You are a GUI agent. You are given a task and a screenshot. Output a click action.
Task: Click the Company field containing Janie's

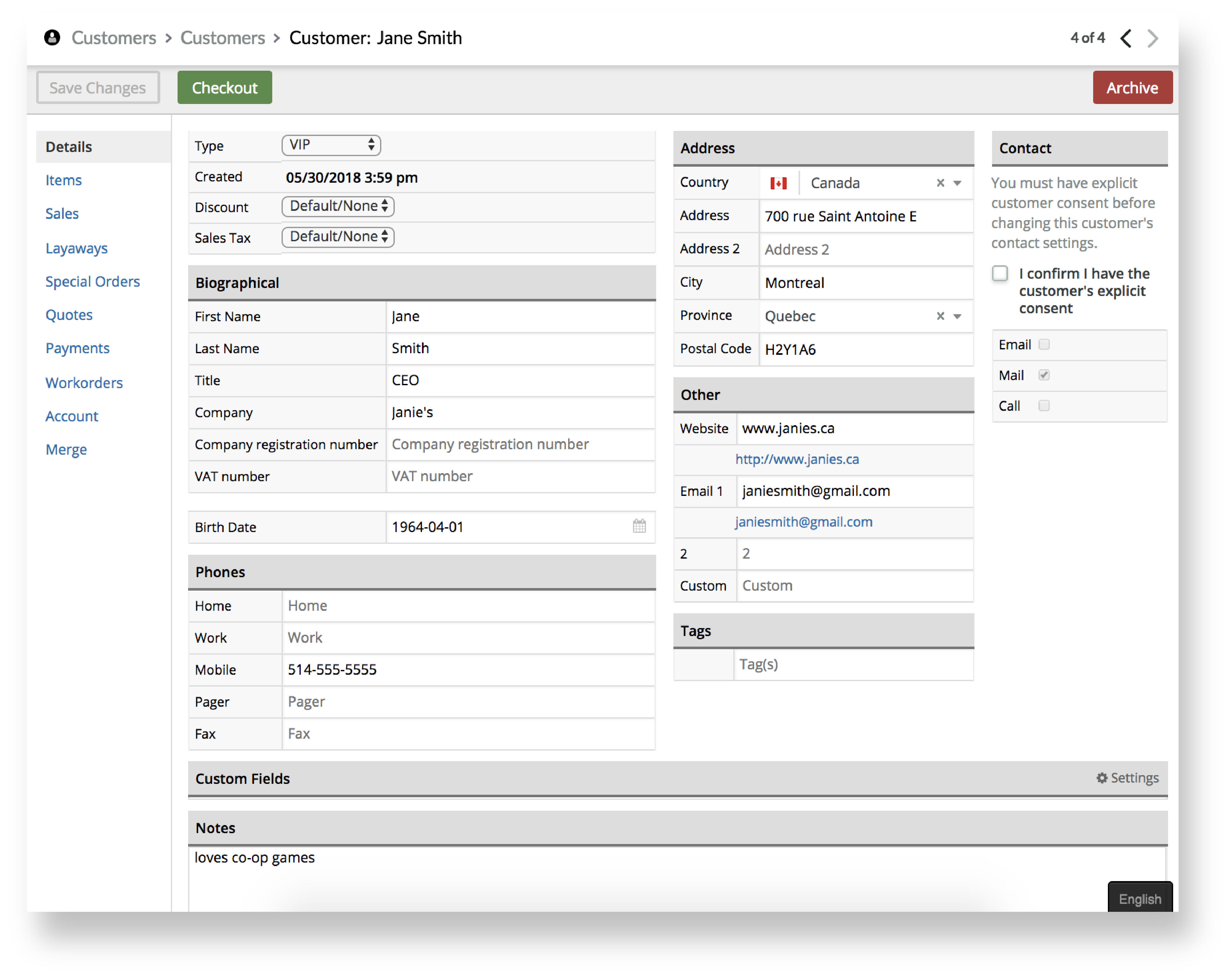(520, 413)
